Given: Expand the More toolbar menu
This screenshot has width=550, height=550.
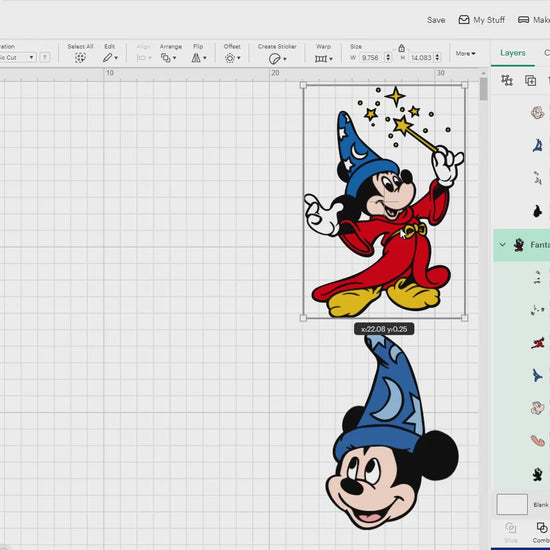Looking at the screenshot, I should coord(465,54).
